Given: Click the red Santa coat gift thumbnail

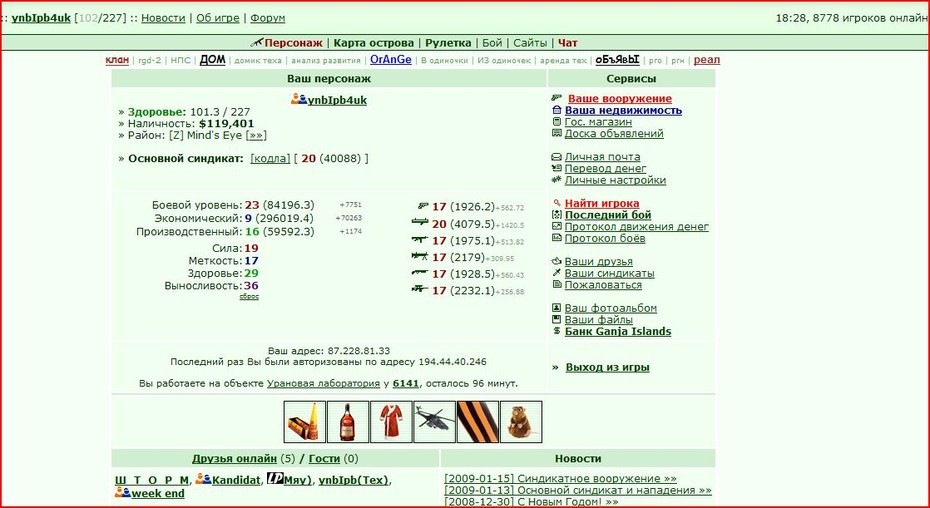Looking at the screenshot, I should 391,422.
